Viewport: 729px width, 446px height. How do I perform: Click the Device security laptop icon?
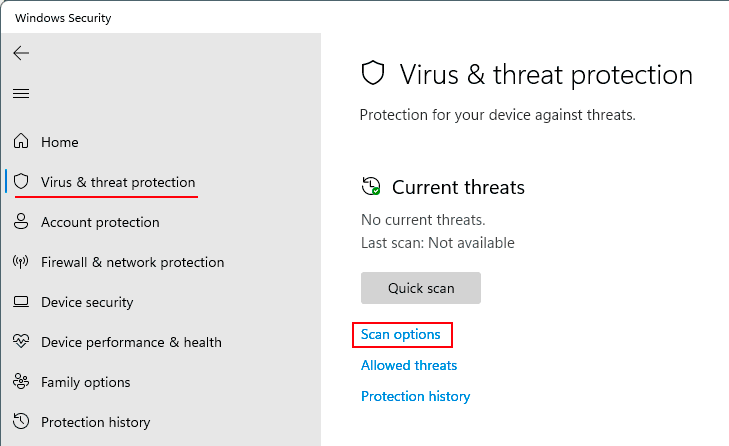[x=21, y=302]
